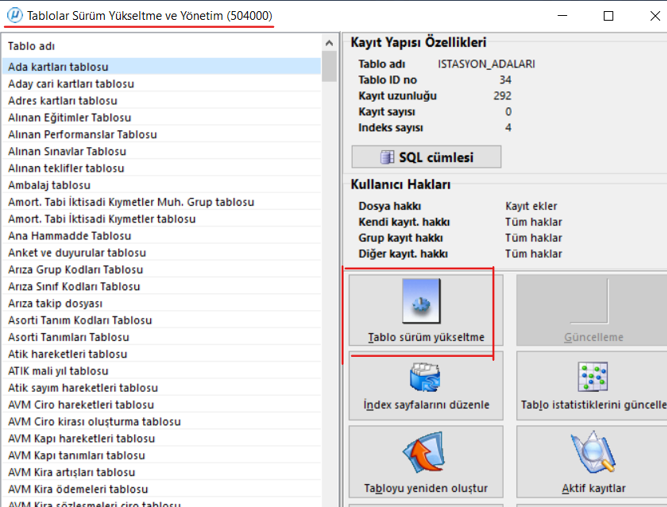
Task: Click the ISTASYON_ADALARI table name value
Action: pyautogui.click(x=486, y=64)
